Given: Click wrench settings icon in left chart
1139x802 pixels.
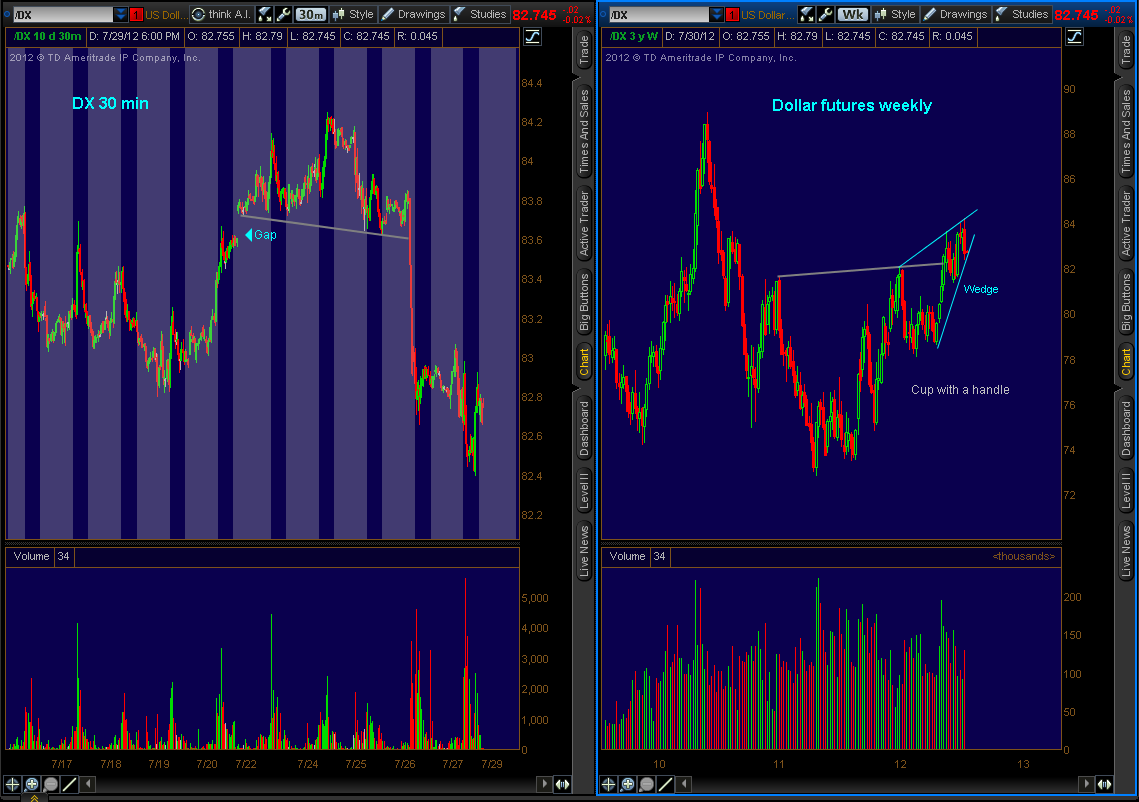Looking at the screenshot, I should click(x=284, y=14).
